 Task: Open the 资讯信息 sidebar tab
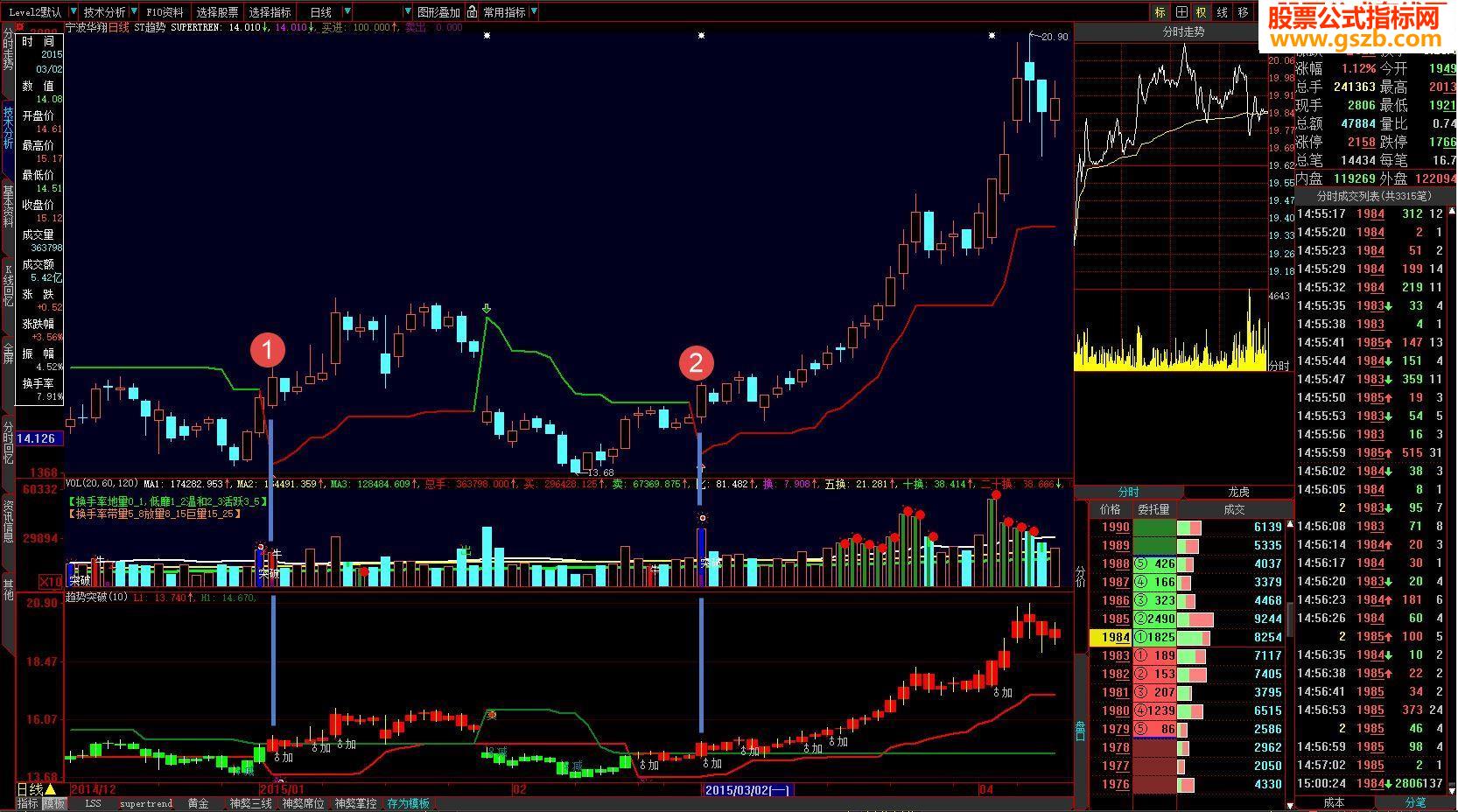point(8,521)
